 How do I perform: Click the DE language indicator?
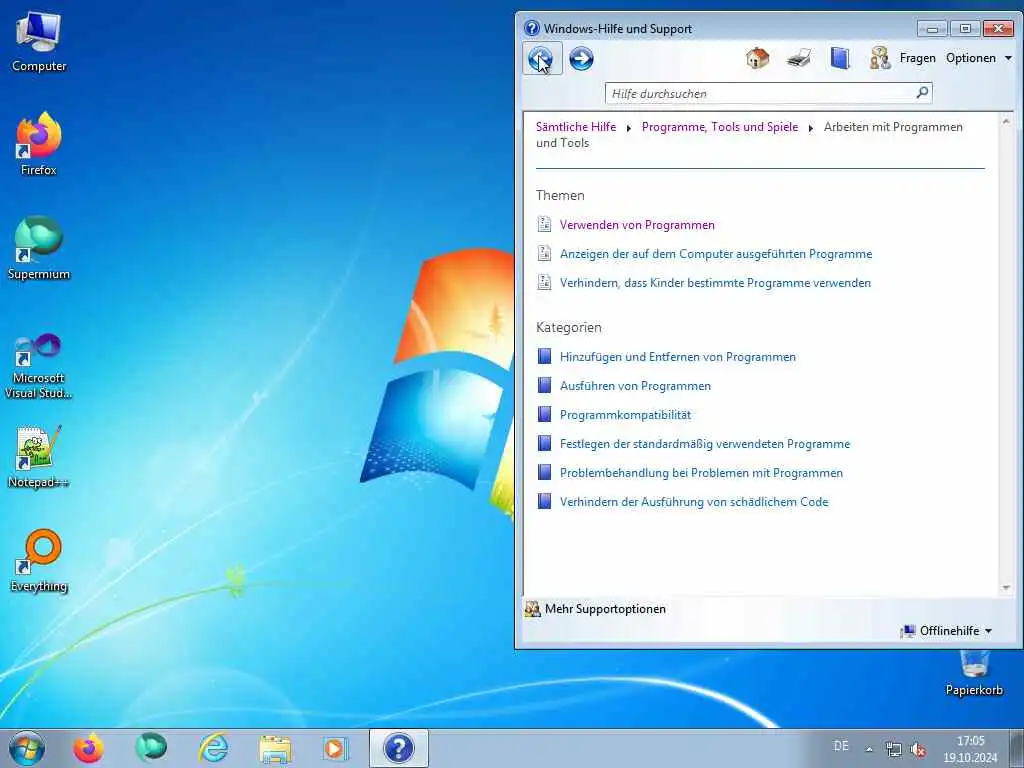coord(841,746)
